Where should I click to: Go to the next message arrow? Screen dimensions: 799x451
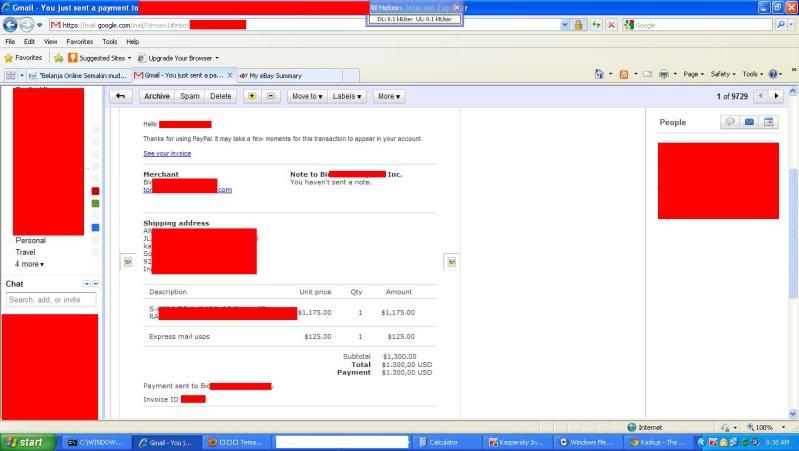coord(777,96)
